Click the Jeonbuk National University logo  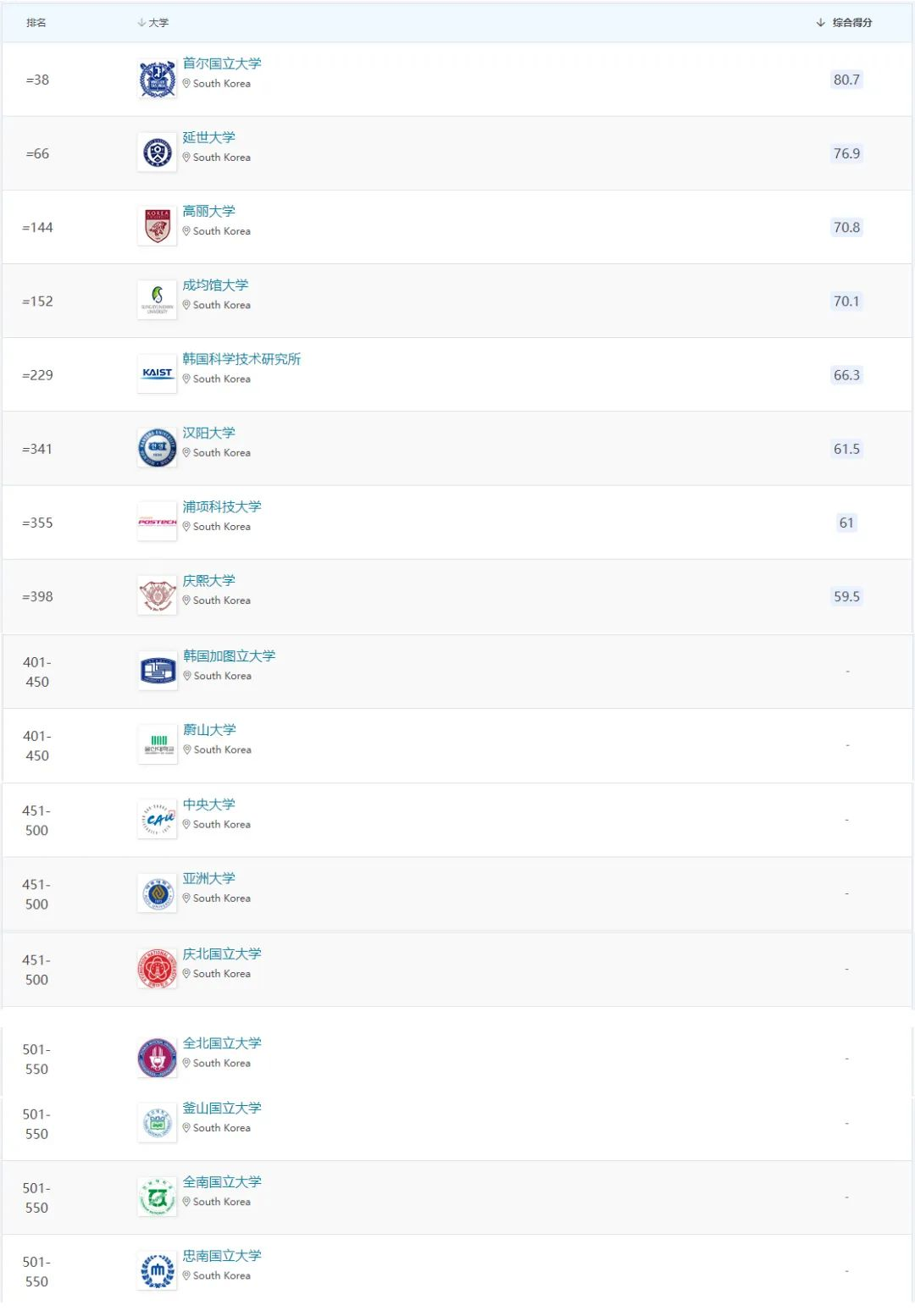[x=157, y=1059]
